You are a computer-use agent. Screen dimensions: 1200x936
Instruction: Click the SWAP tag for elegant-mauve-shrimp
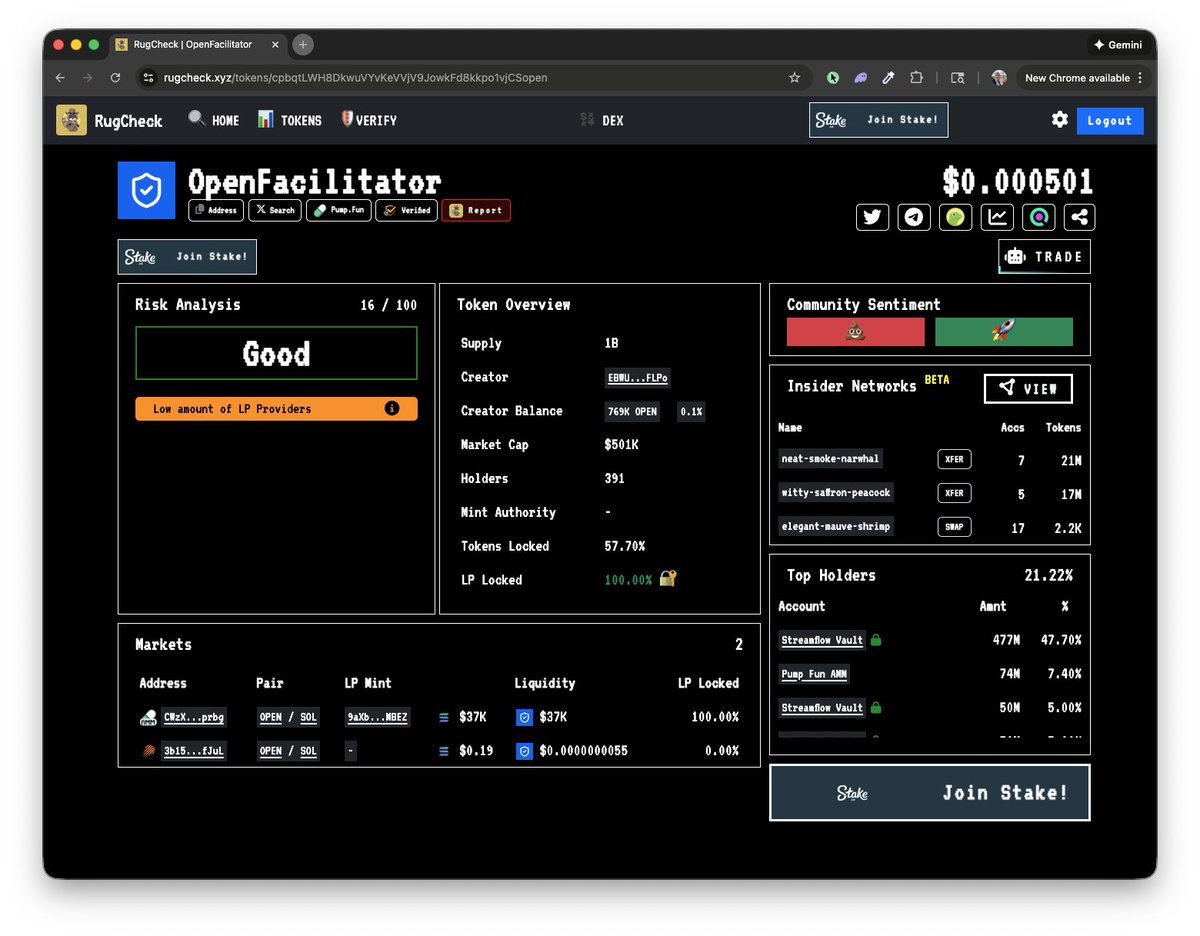click(x=955, y=526)
